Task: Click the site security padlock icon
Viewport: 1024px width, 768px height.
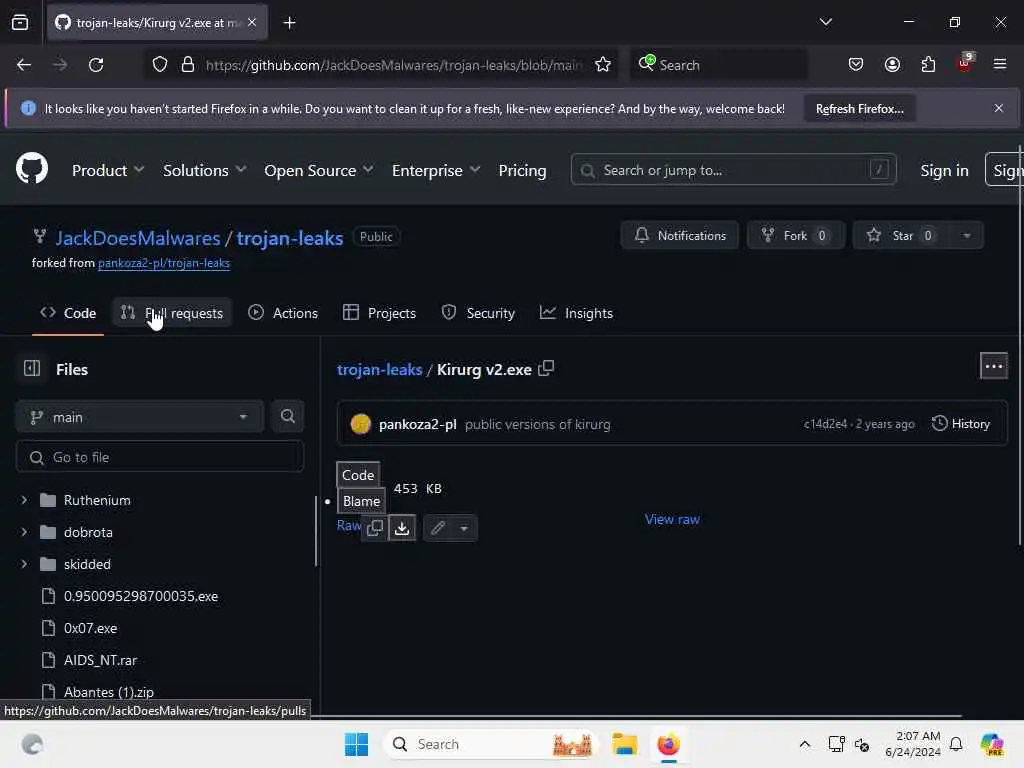Action: 187,65
